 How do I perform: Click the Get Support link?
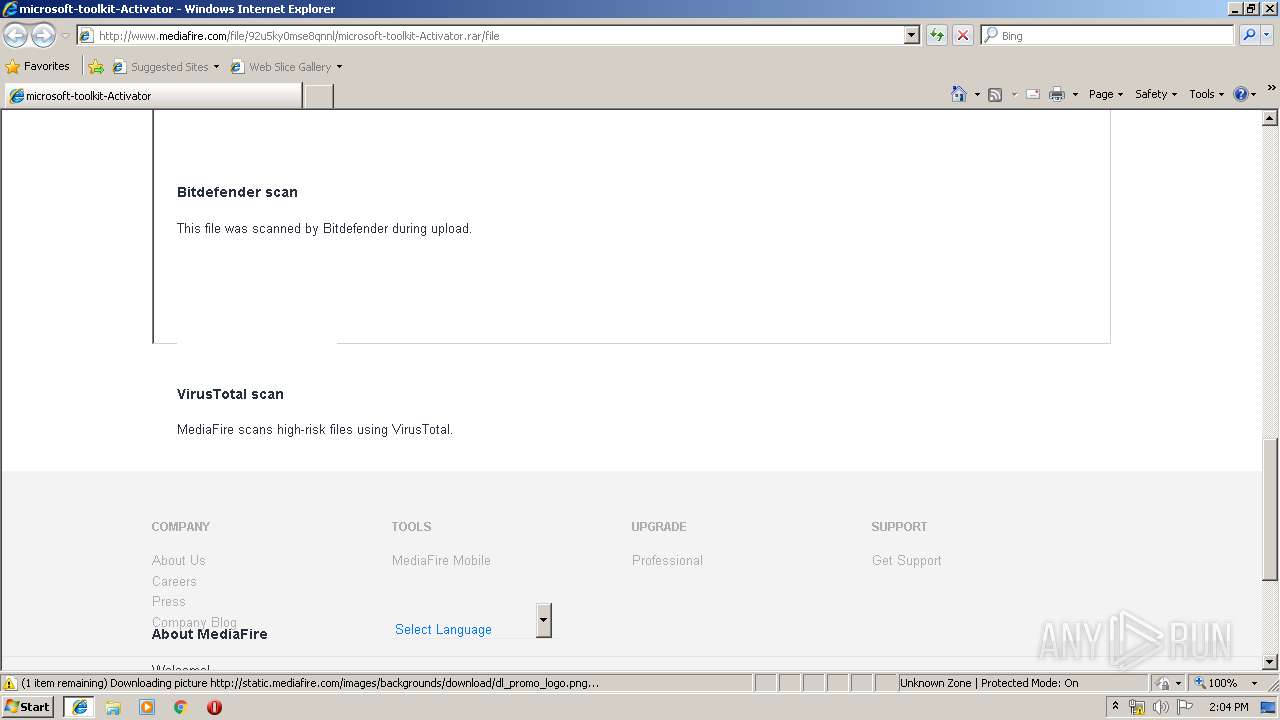[x=907, y=561]
